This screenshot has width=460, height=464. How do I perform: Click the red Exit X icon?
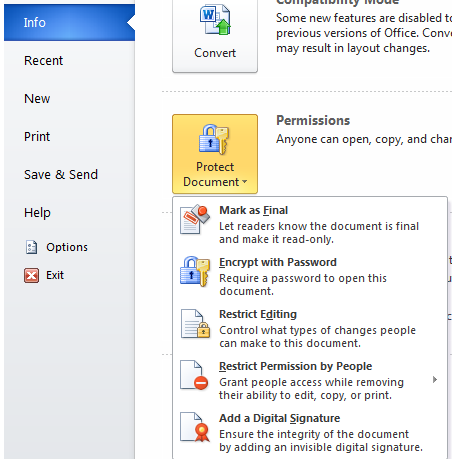pos(31,275)
